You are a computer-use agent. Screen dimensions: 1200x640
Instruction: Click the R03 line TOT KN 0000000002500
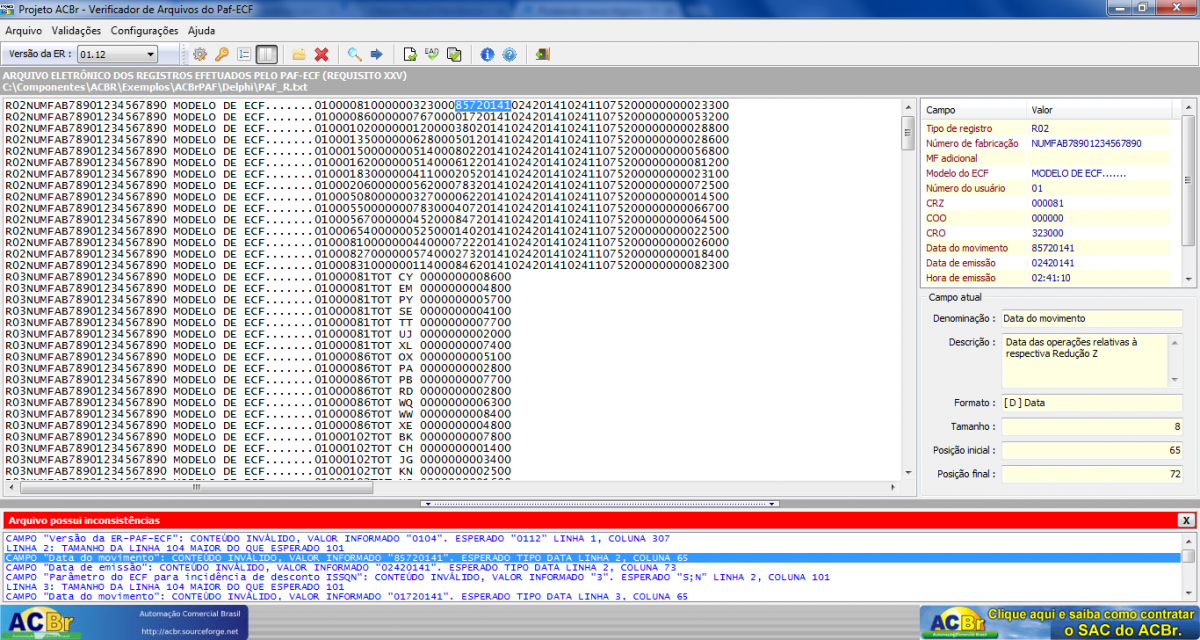coord(259,471)
